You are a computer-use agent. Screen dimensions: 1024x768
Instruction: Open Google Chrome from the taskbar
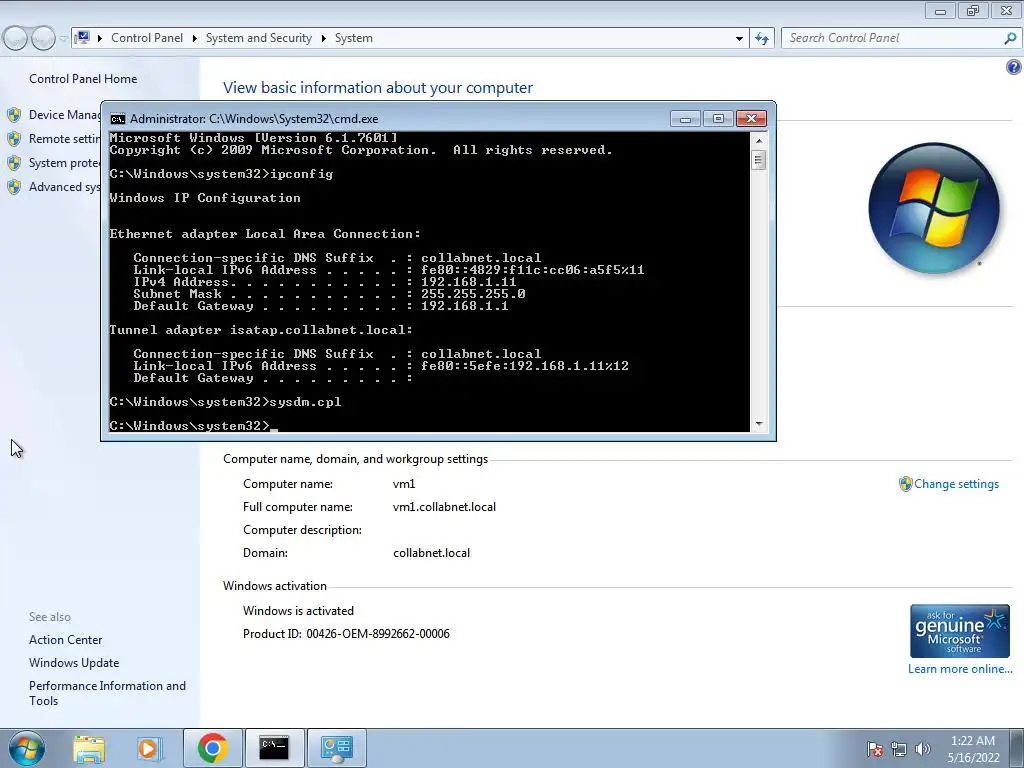pos(213,748)
